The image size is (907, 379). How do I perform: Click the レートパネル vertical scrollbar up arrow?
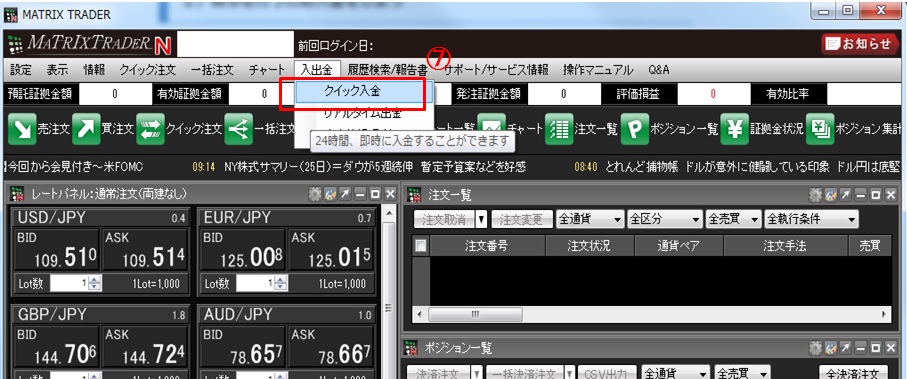coord(388,215)
